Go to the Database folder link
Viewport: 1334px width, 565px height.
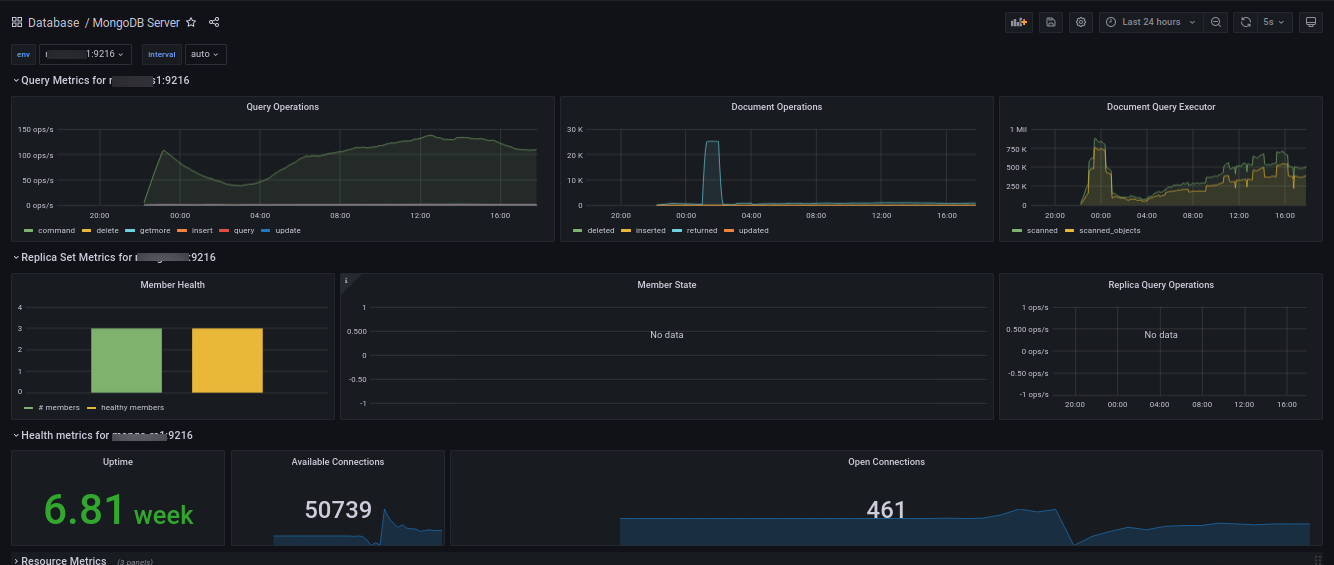click(x=53, y=22)
